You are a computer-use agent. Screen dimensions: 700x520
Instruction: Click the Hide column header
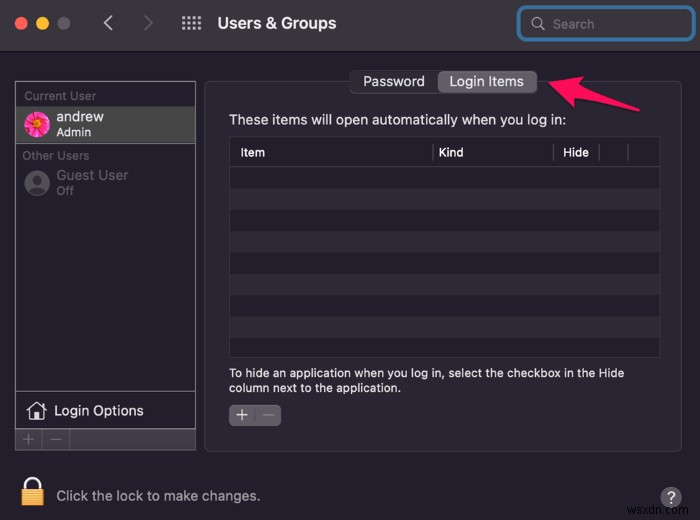(x=576, y=152)
